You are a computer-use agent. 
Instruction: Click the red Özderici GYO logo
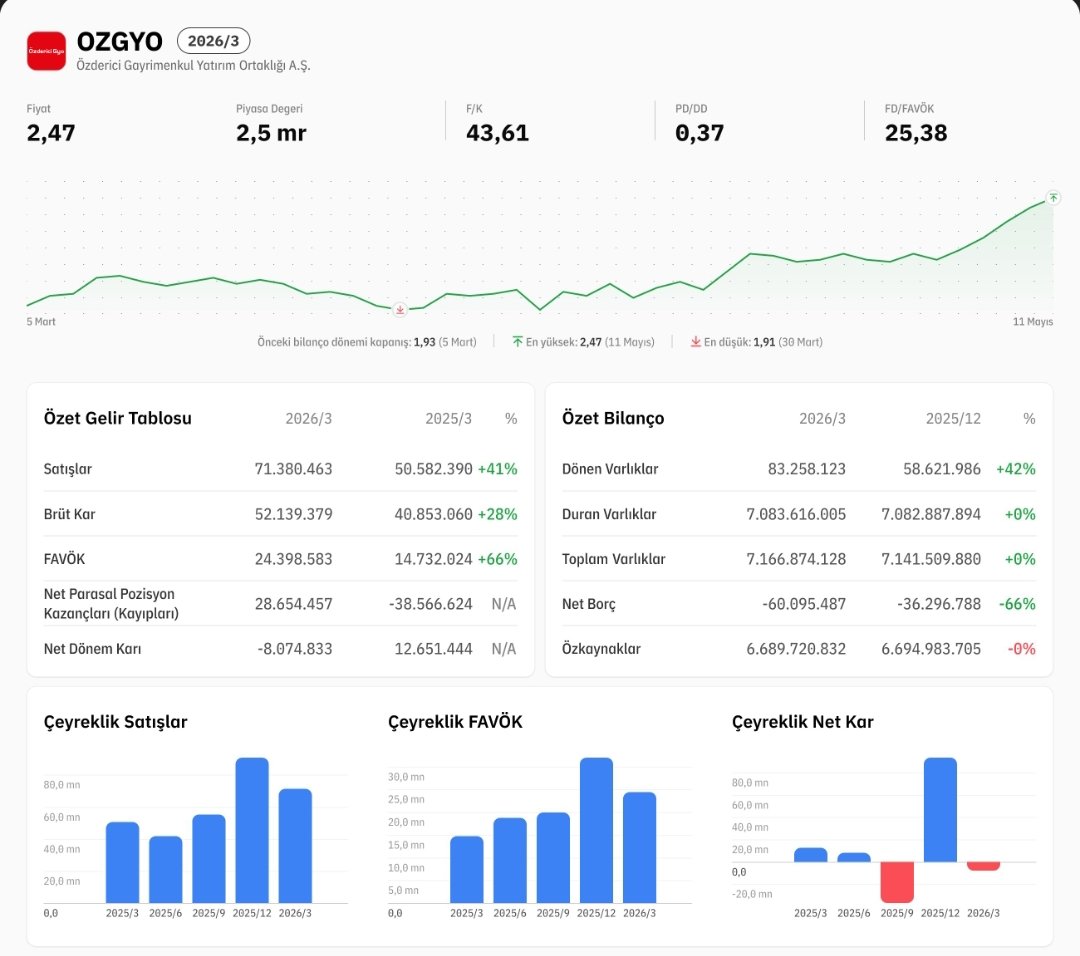46,51
